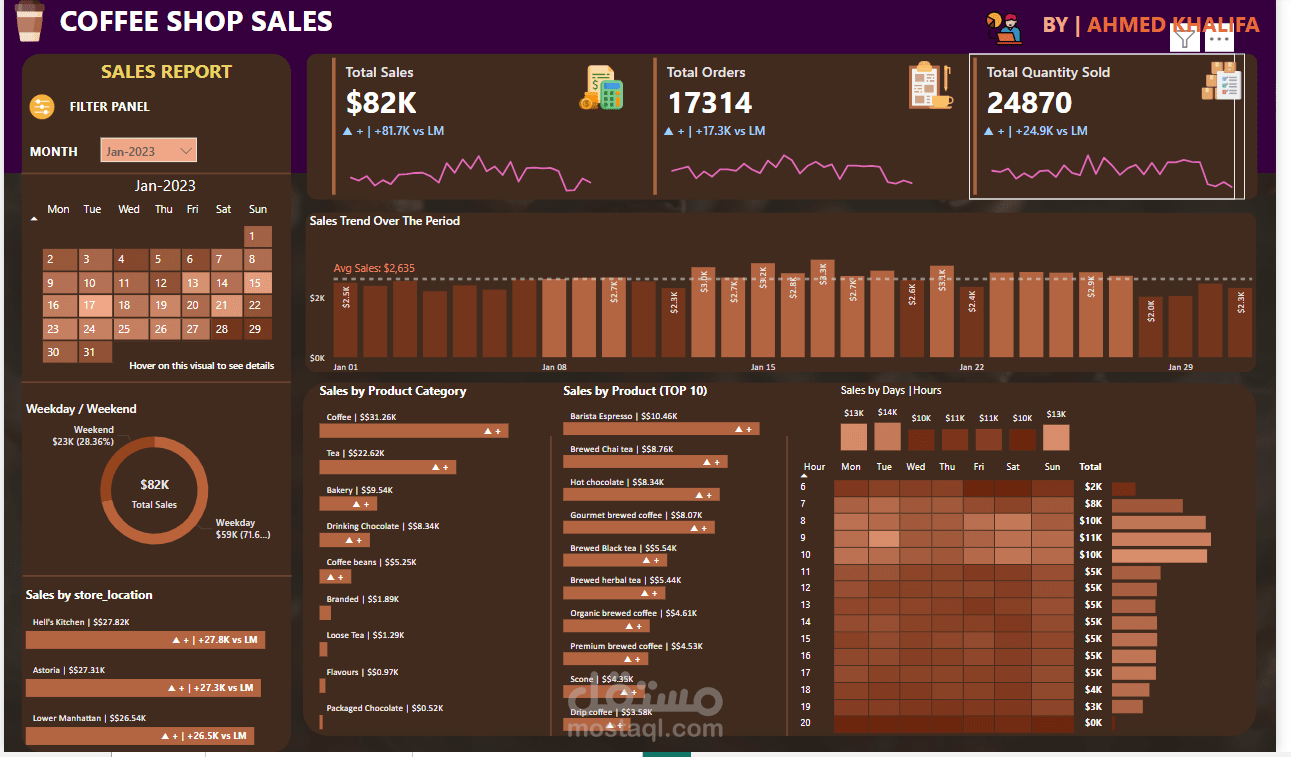Click the Sales Trend Over The Period title
Viewport: 1291px width, 757px height.
[385, 221]
